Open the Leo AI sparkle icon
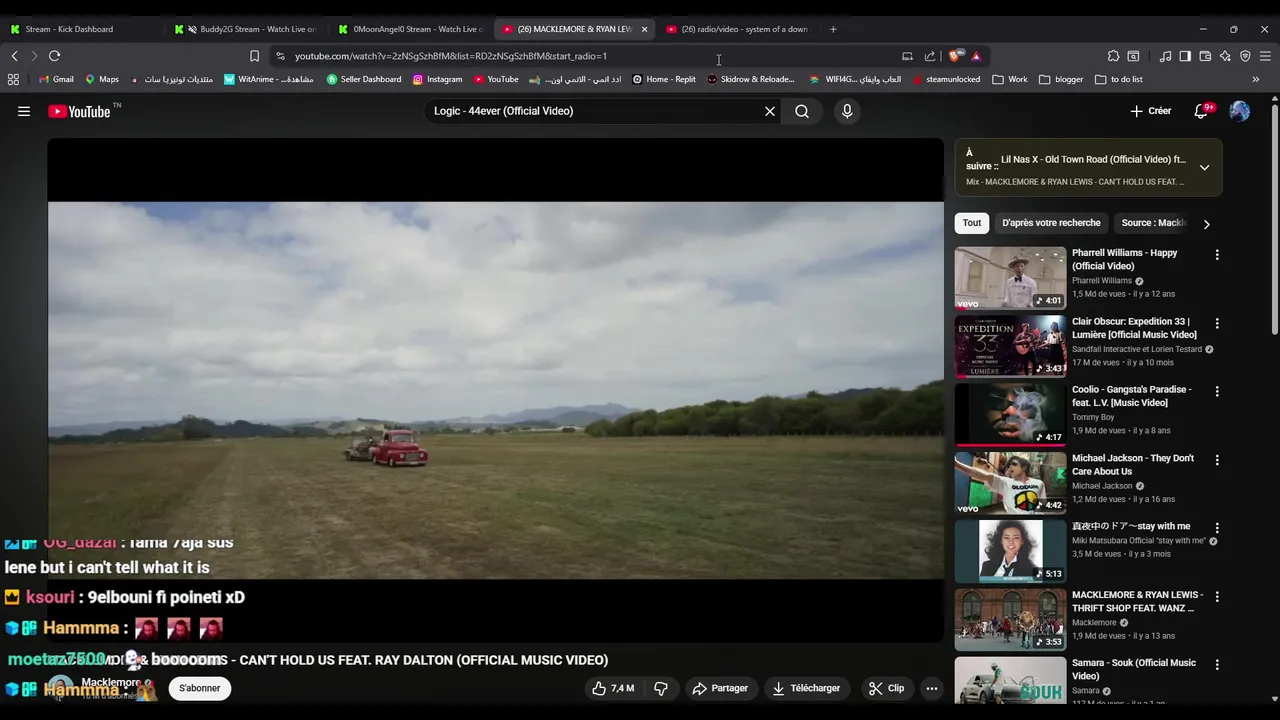 click(x=1225, y=56)
